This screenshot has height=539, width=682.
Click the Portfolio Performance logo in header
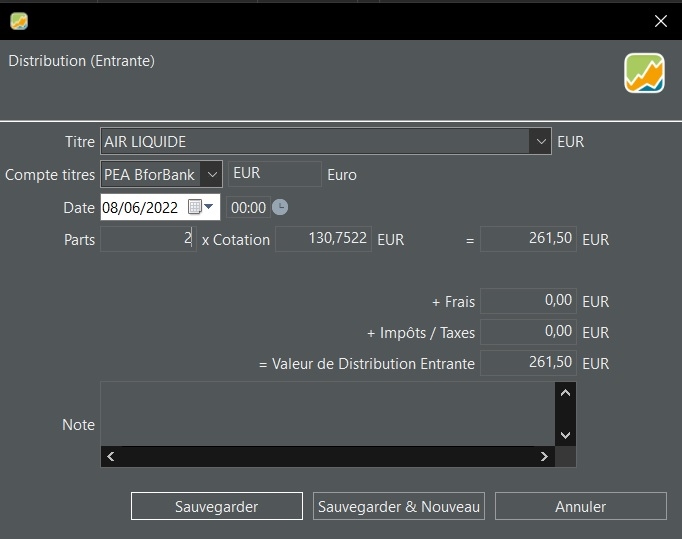pos(644,73)
